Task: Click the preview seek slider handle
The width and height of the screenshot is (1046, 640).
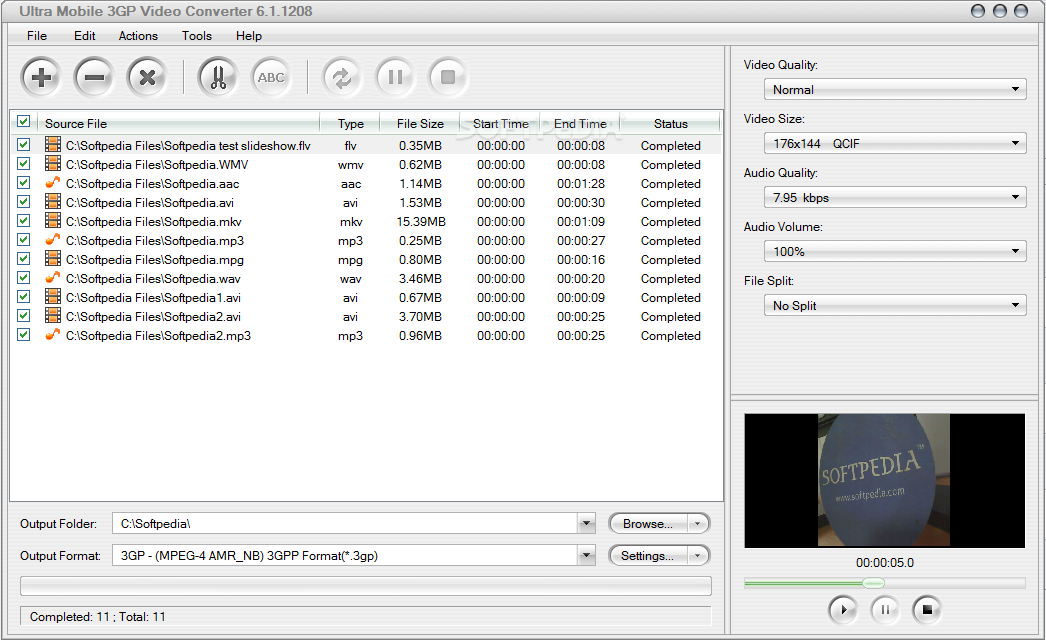Action: (x=873, y=583)
